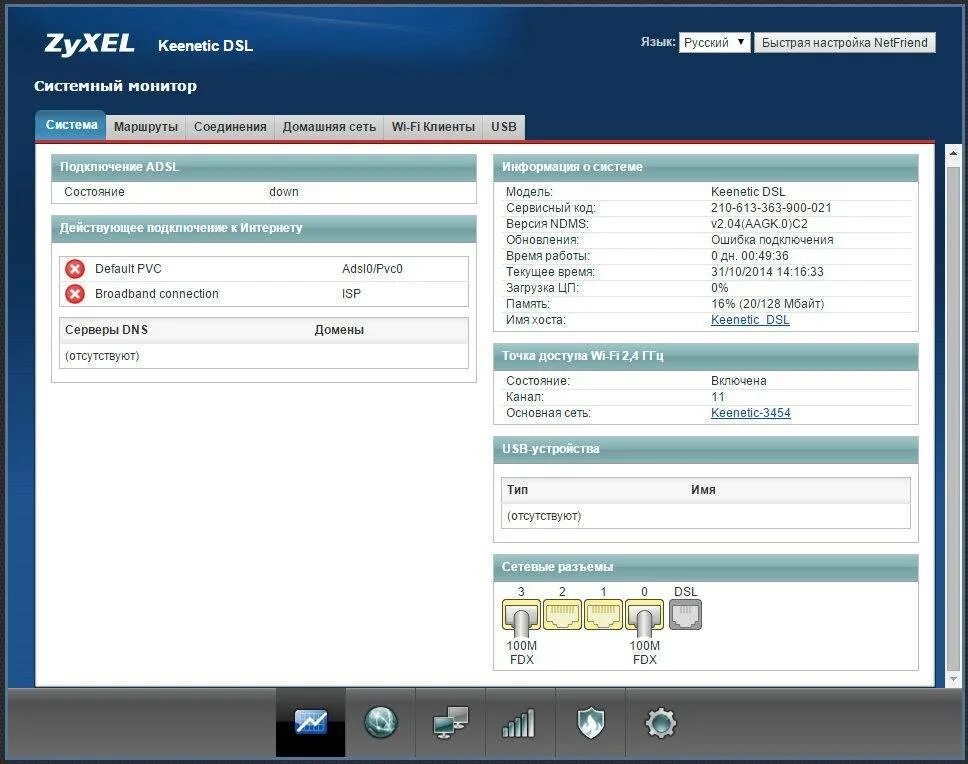Click the ISP interface value

tap(351, 294)
